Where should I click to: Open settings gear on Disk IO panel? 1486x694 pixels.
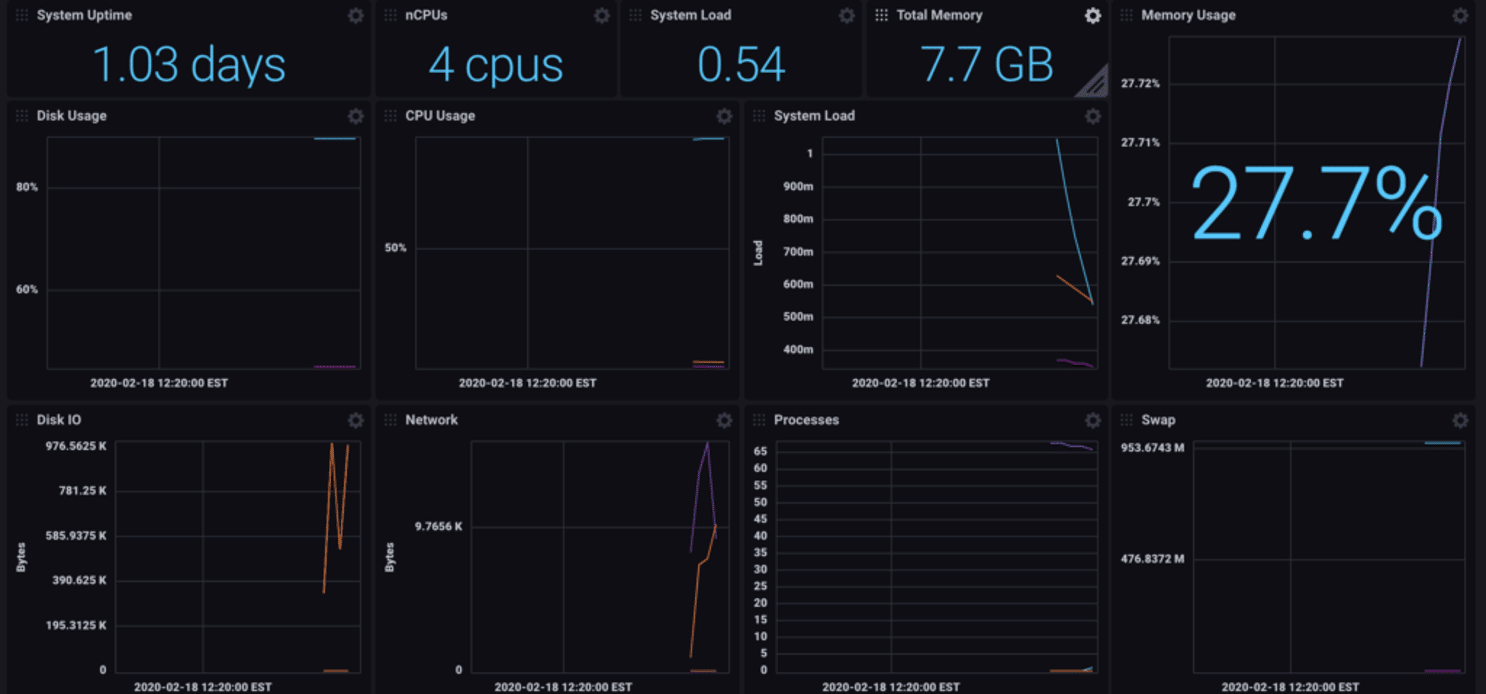click(x=355, y=420)
